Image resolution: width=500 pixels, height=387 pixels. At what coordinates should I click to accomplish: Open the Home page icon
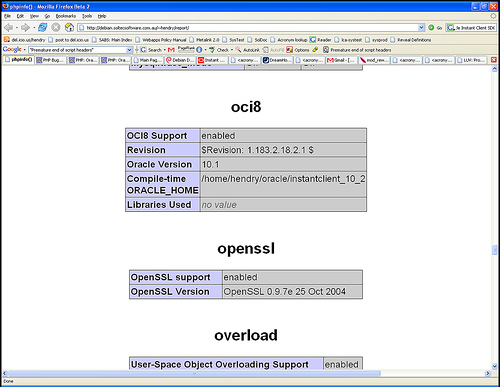[x=69, y=27]
